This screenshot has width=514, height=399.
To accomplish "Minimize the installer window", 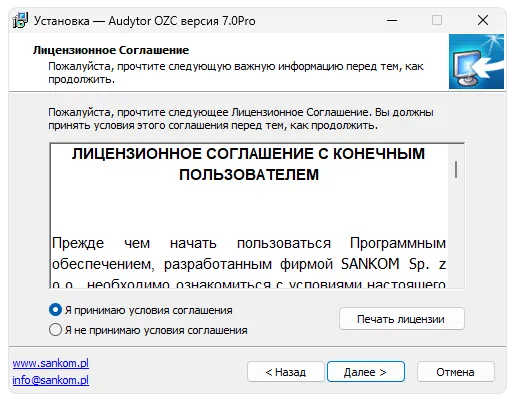I will coord(392,21).
